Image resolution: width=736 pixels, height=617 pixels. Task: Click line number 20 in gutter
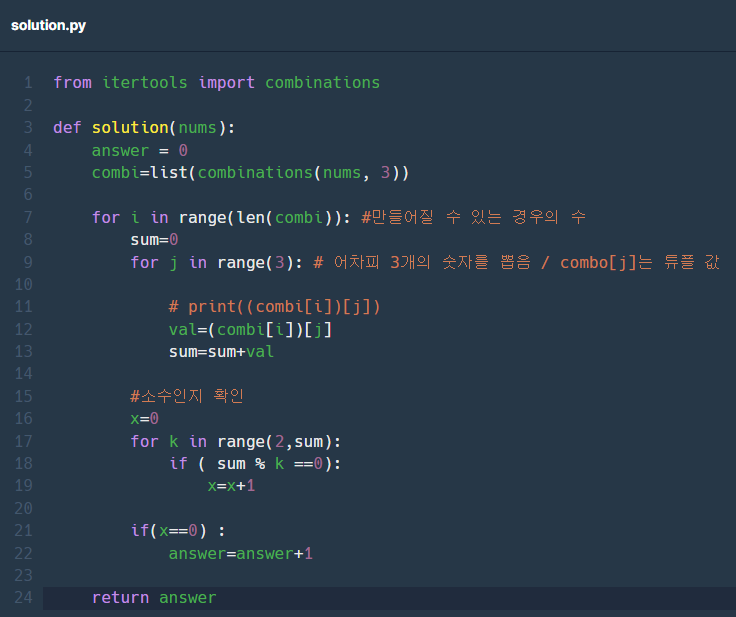click(x=23, y=509)
